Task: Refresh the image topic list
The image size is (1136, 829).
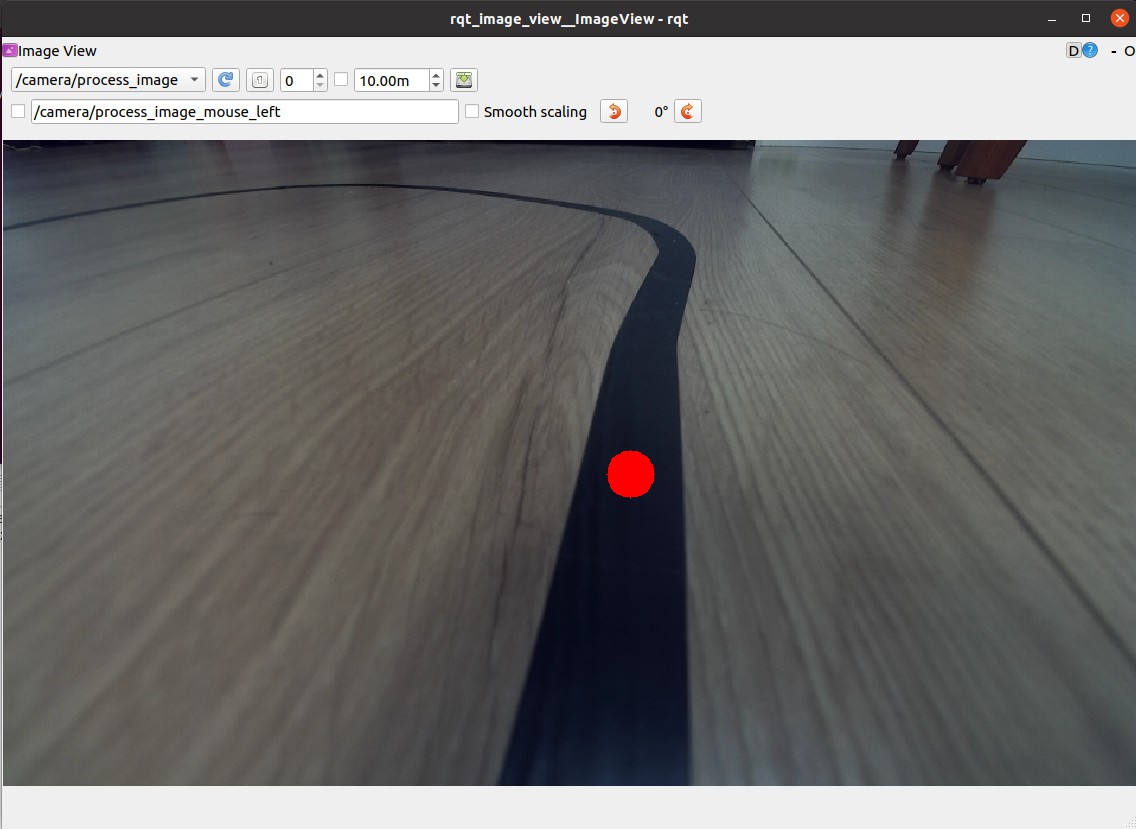Action: (226, 80)
